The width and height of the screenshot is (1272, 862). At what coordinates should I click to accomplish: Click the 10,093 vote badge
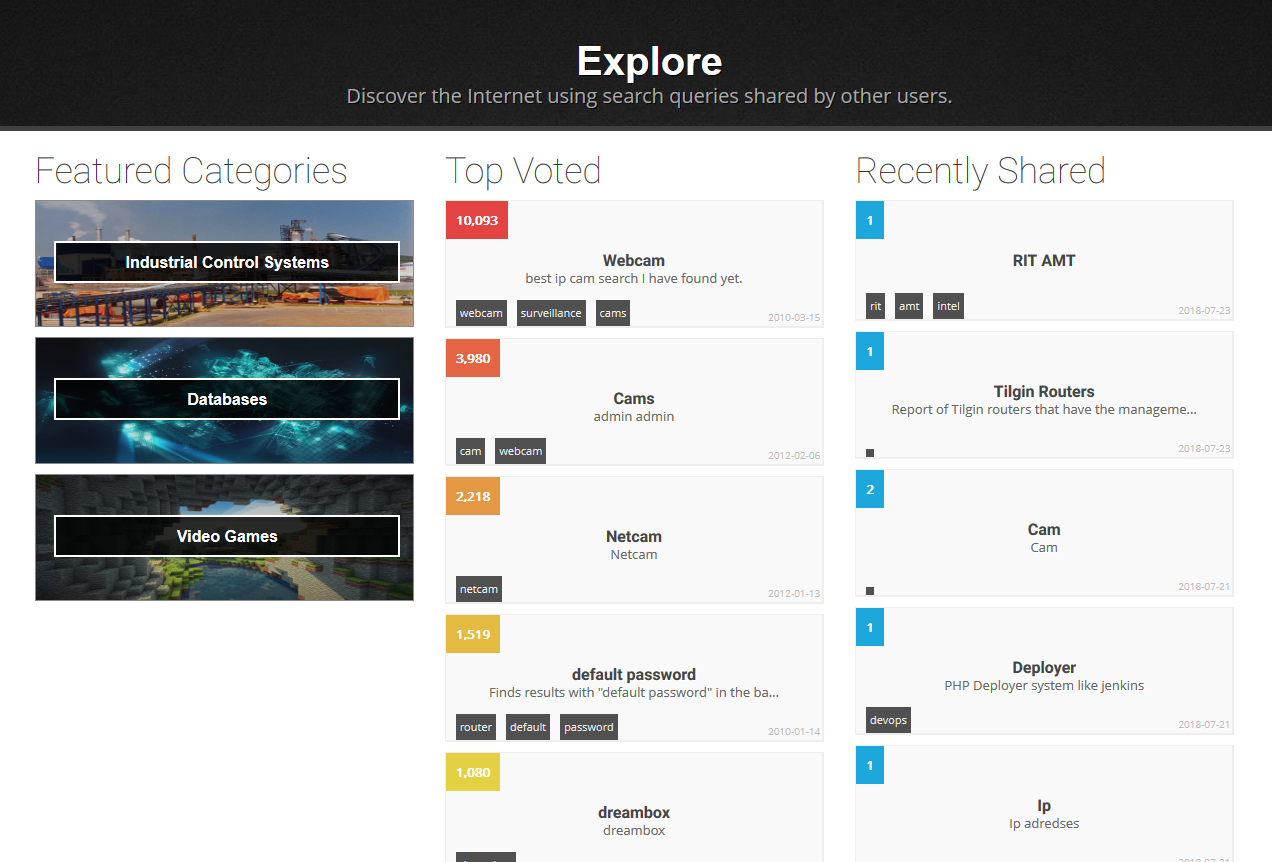(x=477, y=220)
